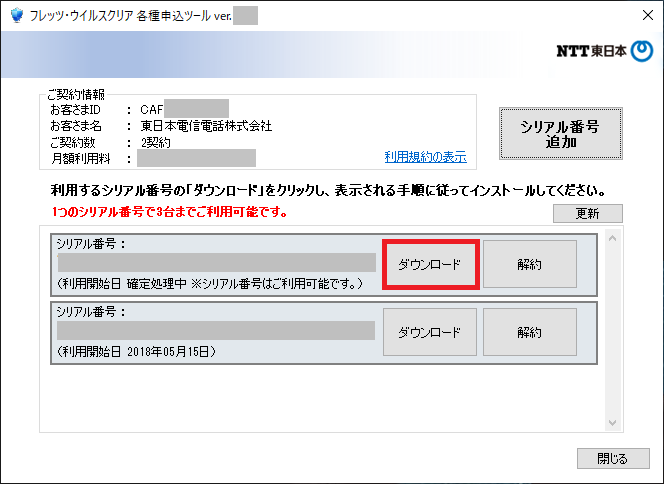Download the serial started 2018年05月15日
Viewport: 665px width, 485px height.
pos(429,331)
